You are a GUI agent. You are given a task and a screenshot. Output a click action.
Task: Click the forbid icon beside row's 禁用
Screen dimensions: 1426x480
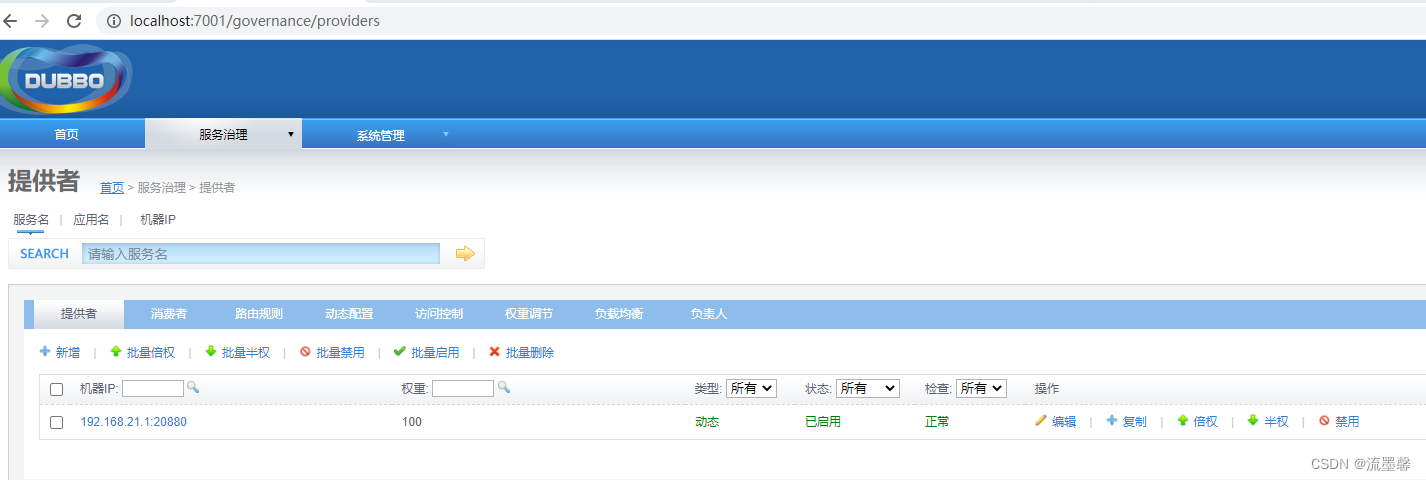(1324, 421)
